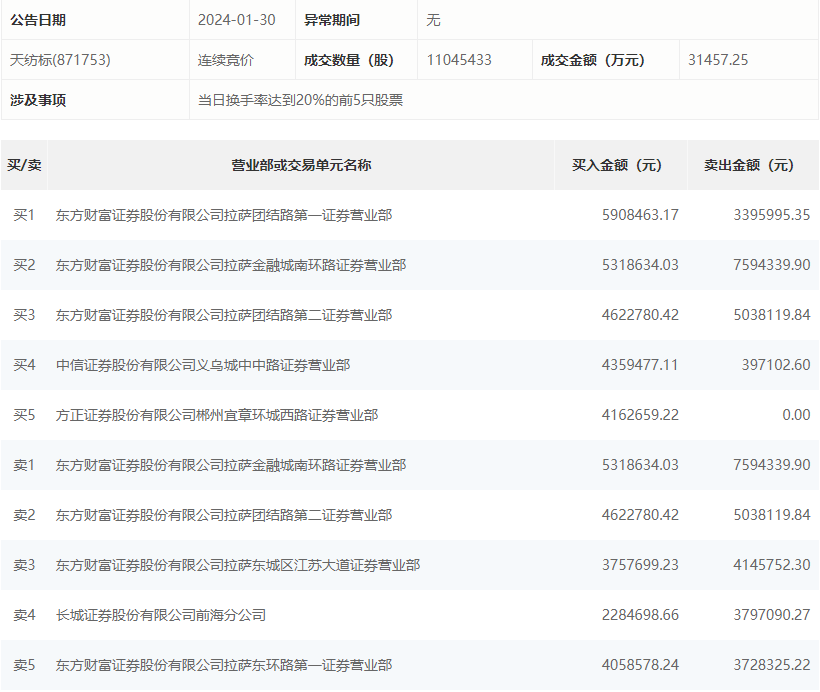Image resolution: width=820 pixels, height=692 pixels.
Task: Select the 买4 row label
Action: point(24,365)
